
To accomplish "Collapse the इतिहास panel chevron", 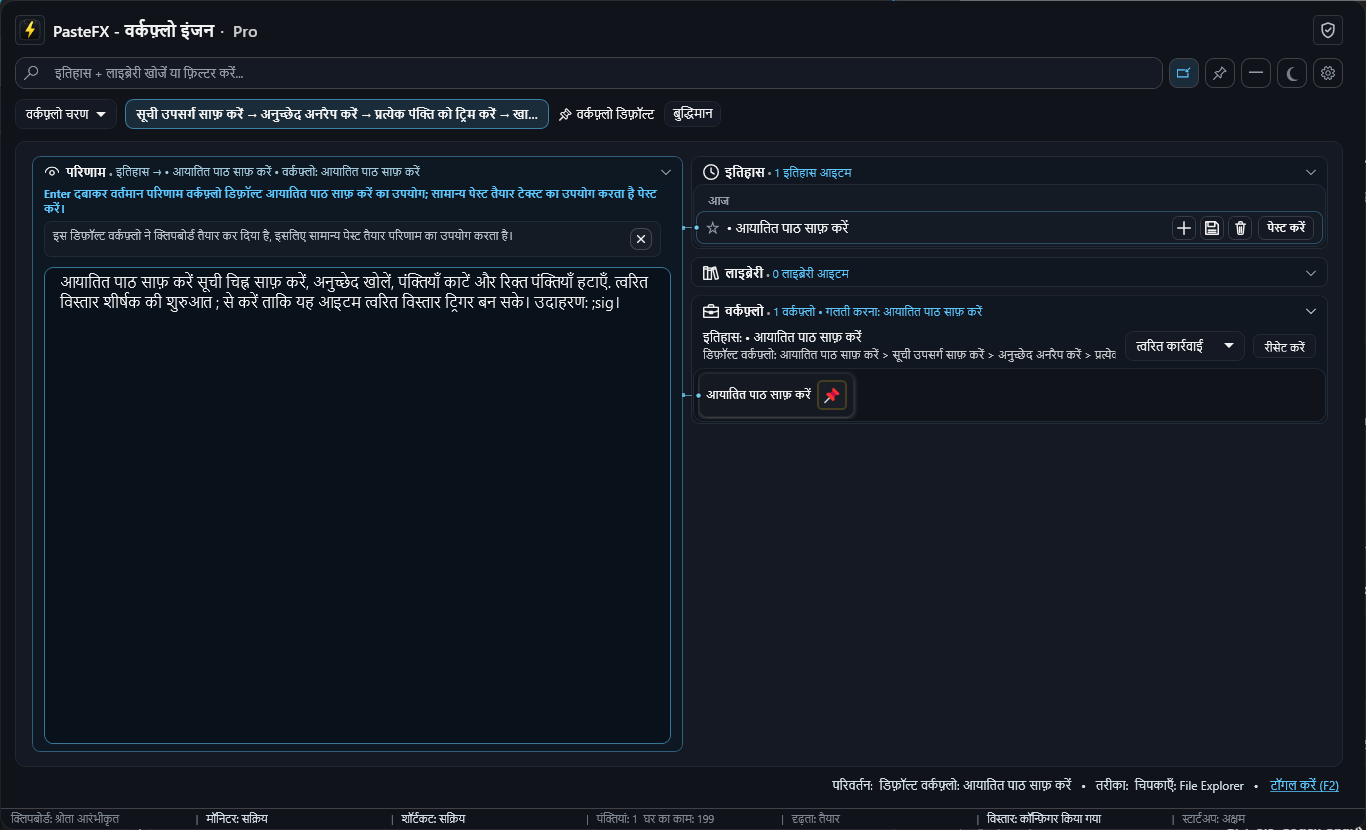I will click(x=1311, y=172).
